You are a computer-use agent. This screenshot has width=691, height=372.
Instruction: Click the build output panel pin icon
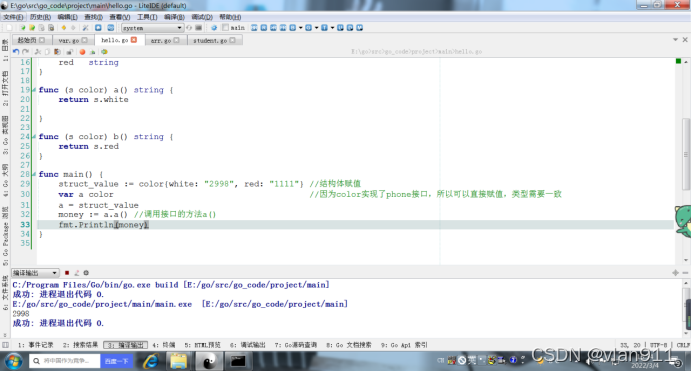tap(675, 273)
